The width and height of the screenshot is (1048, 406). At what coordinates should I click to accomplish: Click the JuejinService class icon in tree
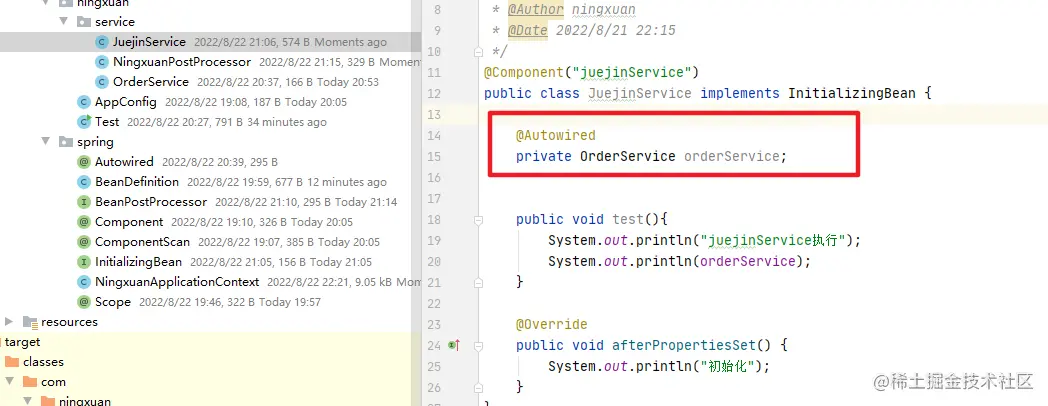pyautogui.click(x=102, y=42)
